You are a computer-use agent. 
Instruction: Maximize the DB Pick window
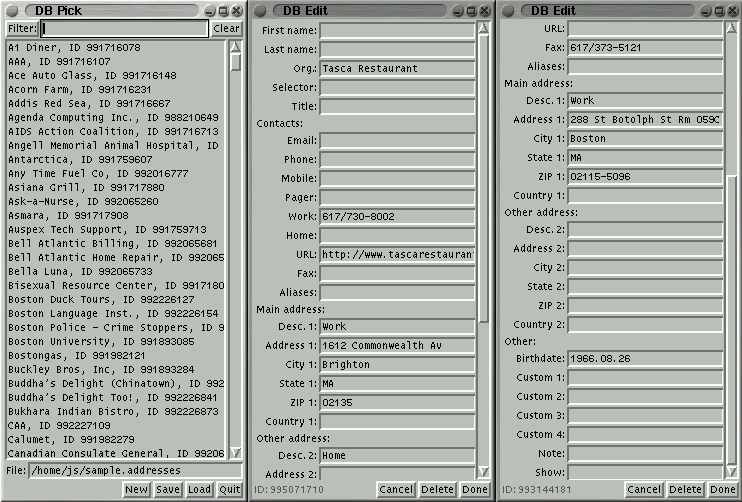223,10
